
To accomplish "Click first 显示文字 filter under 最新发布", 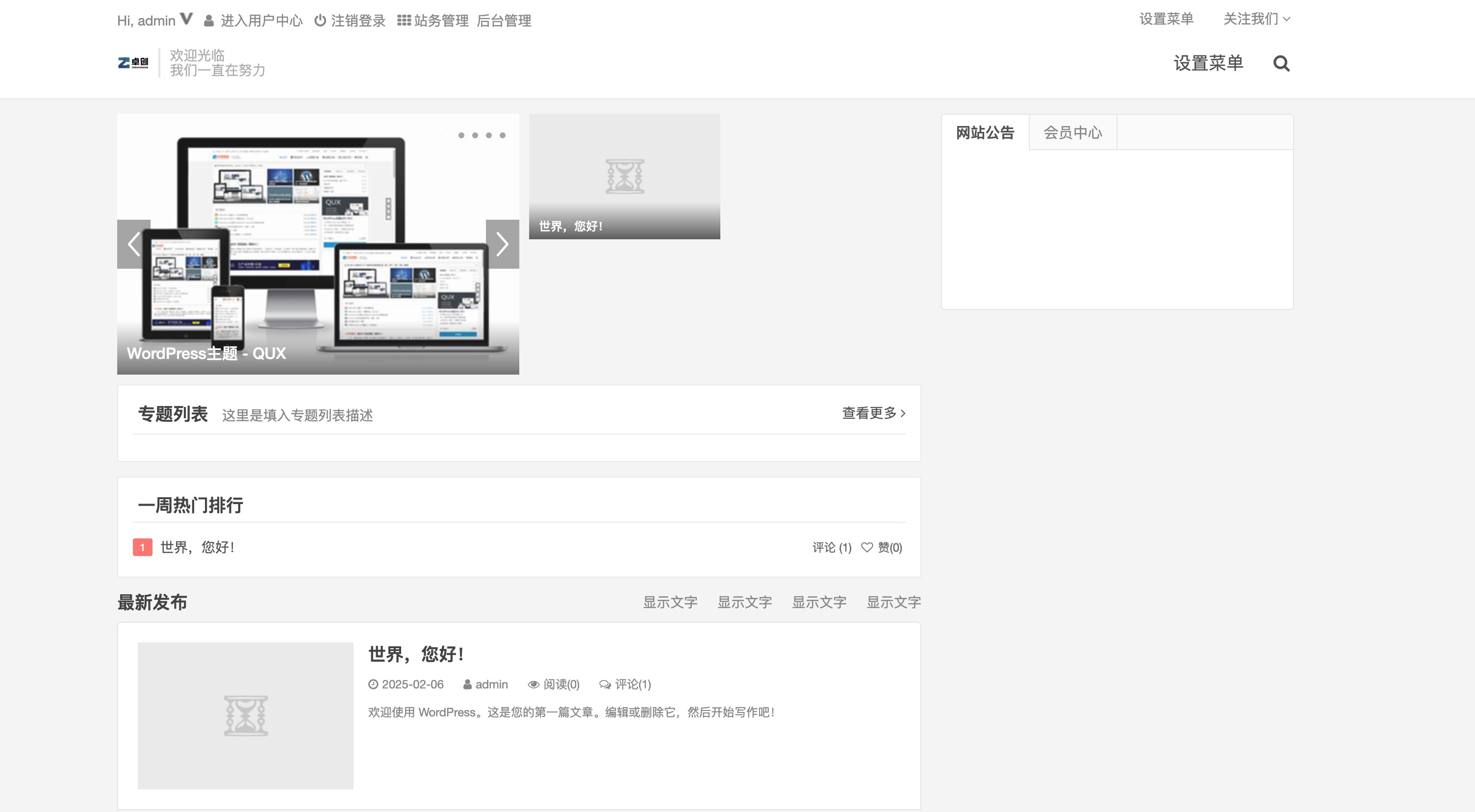I will pyautogui.click(x=670, y=602).
